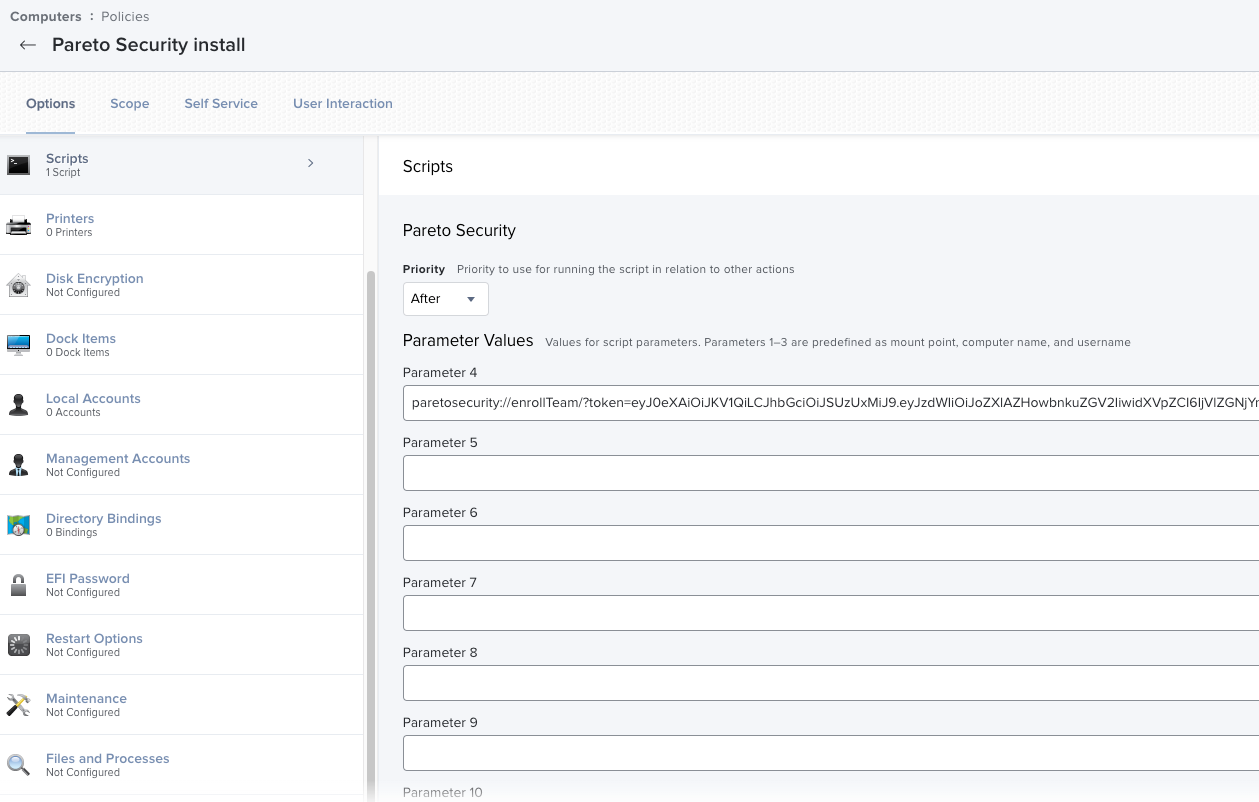1259x802 pixels.
Task: Click the Directory Bindings icon
Action: 18,525
